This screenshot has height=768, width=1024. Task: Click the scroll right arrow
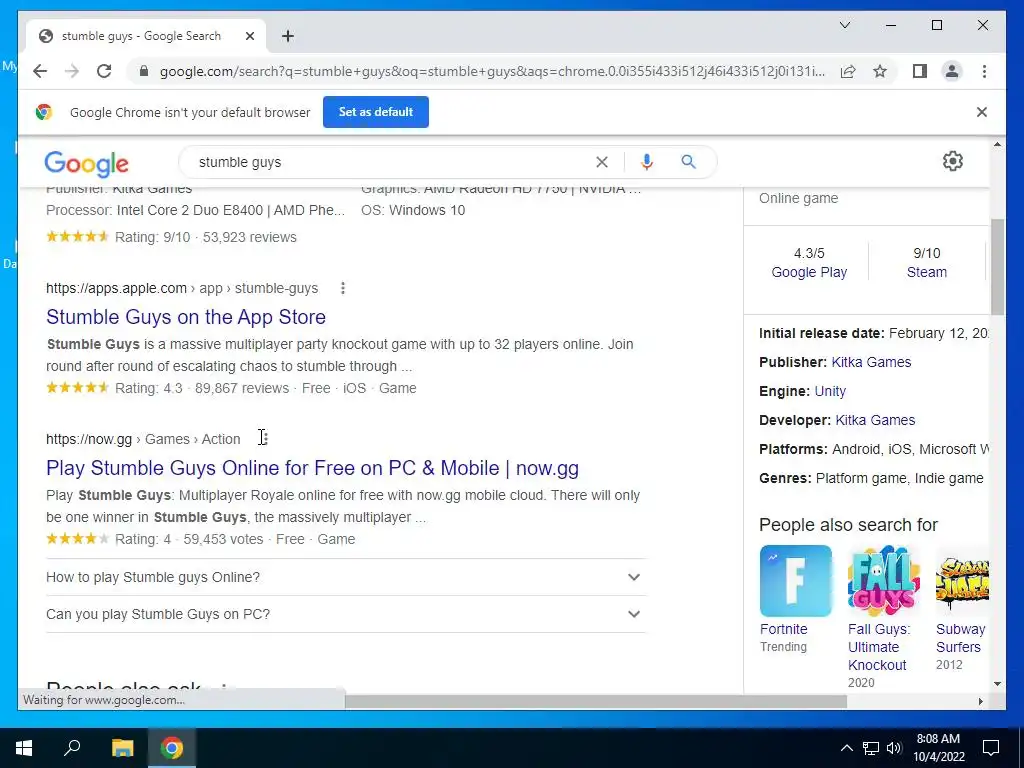coord(980,701)
